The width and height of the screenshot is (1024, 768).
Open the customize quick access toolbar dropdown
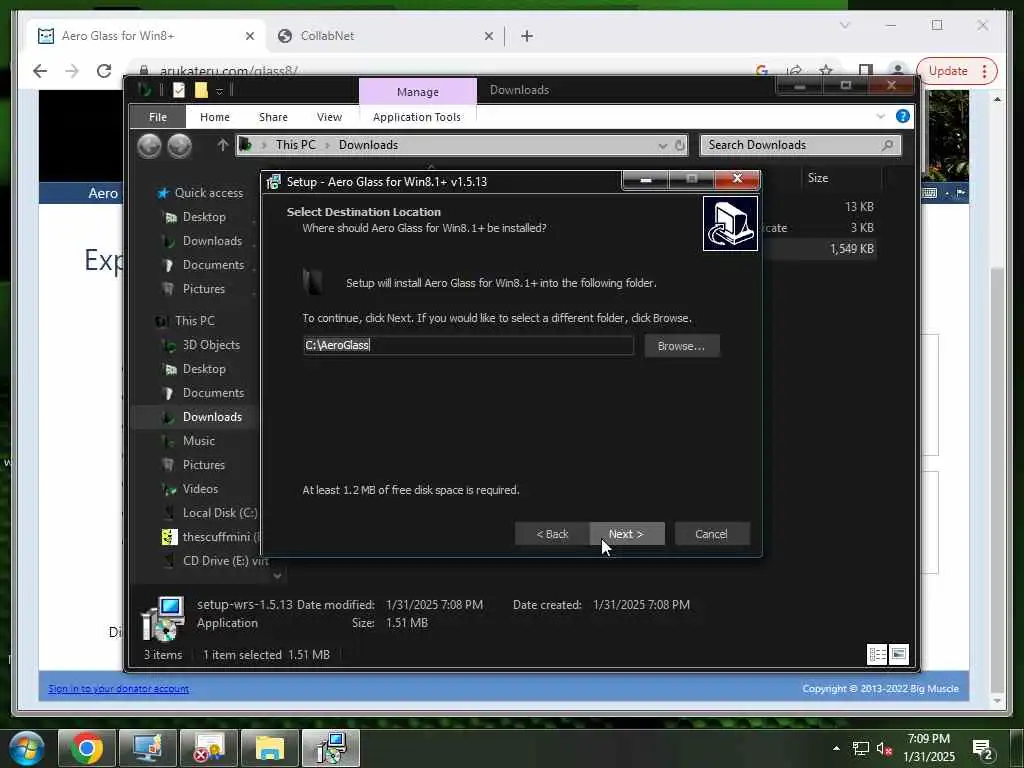[219, 91]
